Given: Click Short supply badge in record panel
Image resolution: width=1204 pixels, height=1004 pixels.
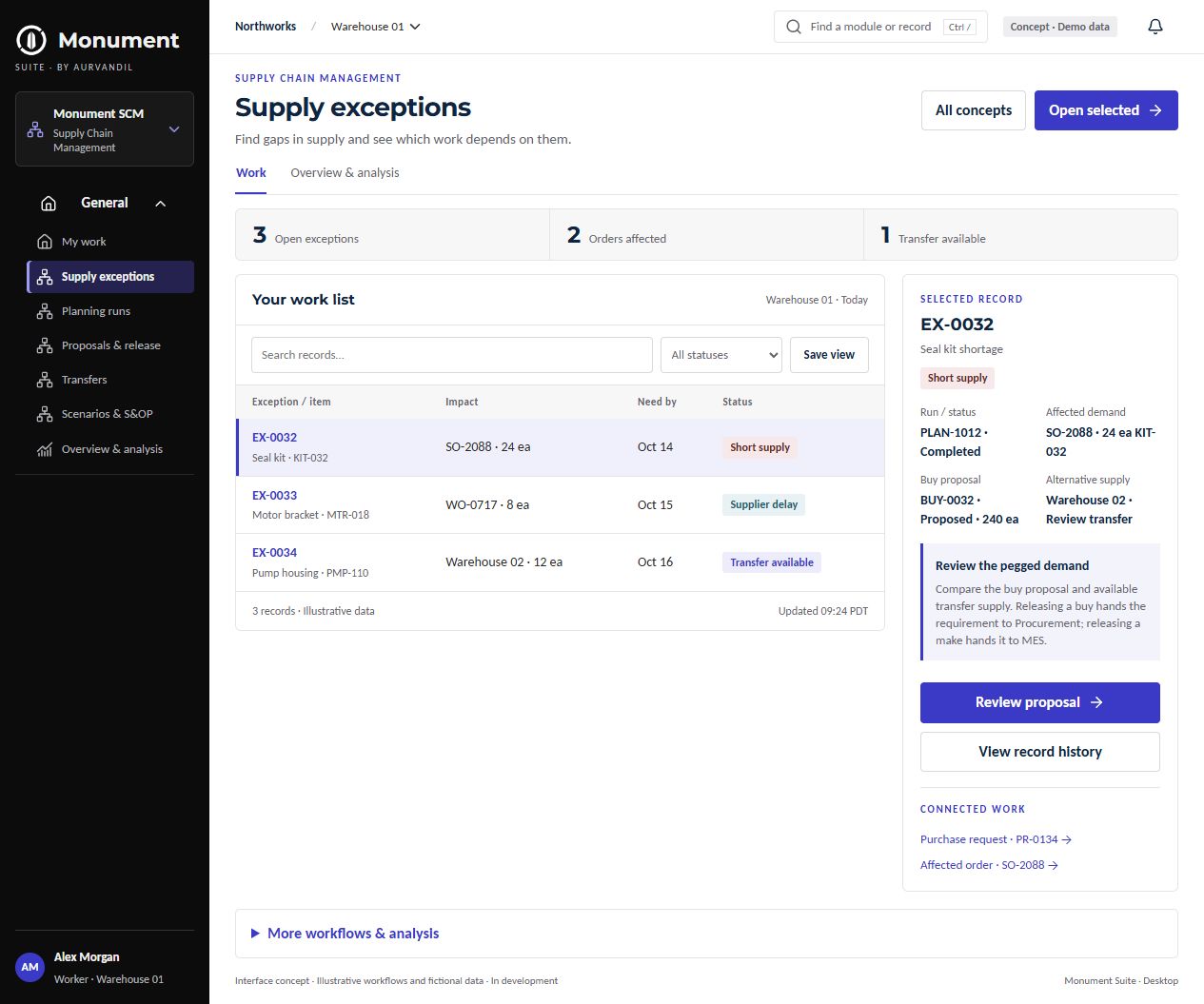Looking at the screenshot, I should [x=957, y=378].
